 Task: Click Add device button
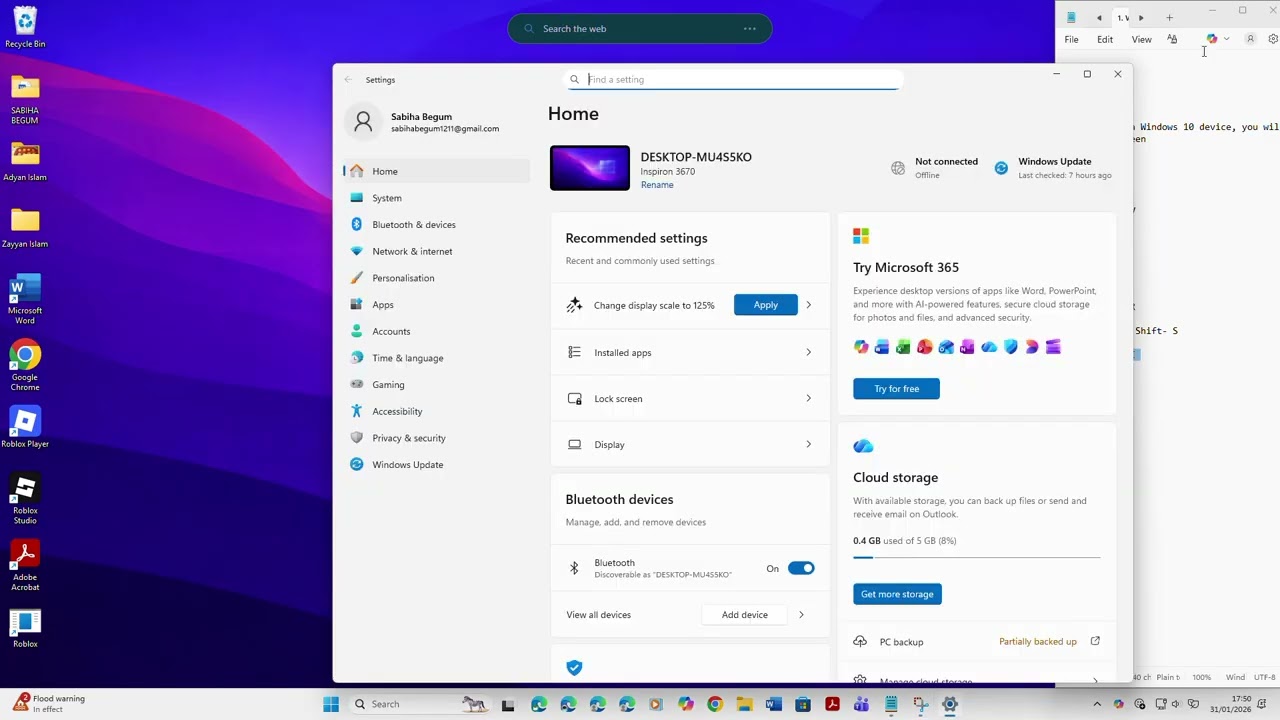click(745, 615)
